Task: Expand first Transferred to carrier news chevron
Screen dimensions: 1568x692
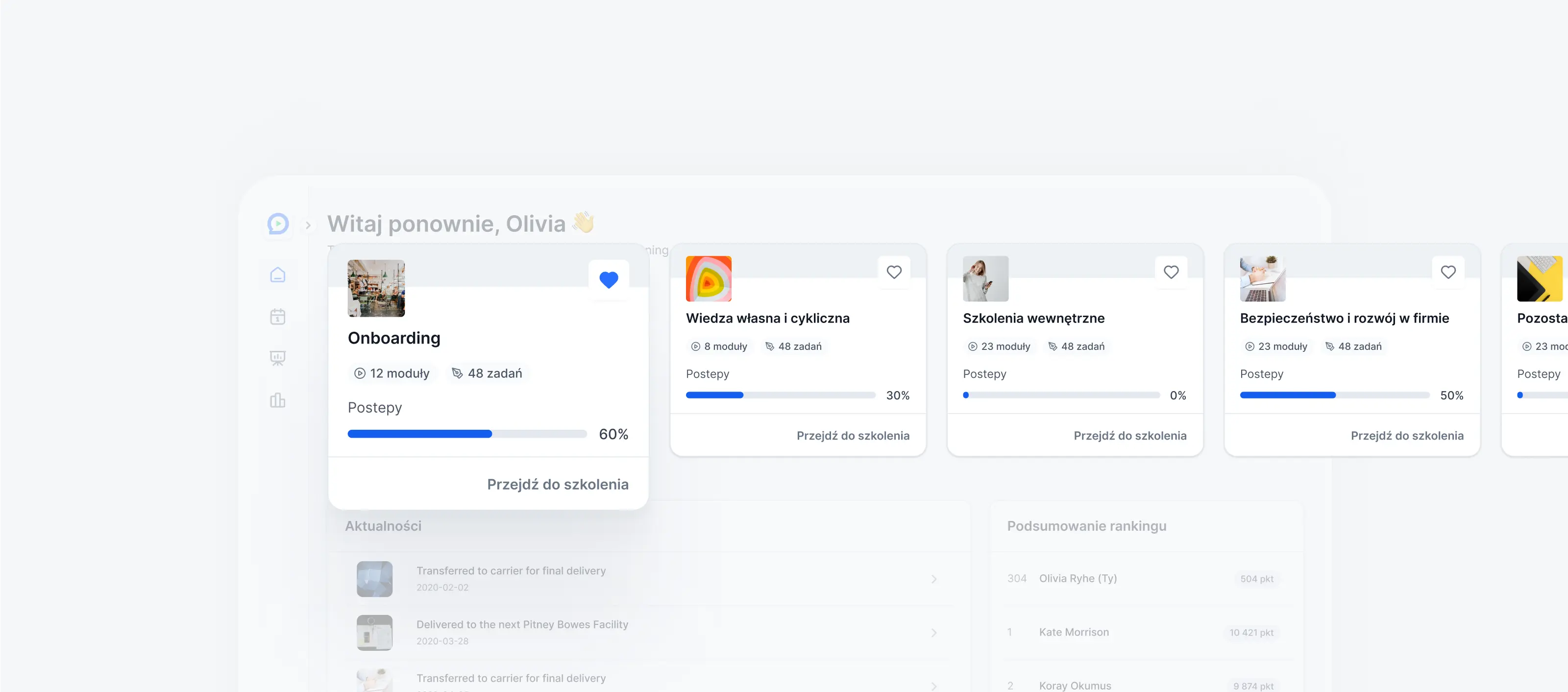Action: (x=934, y=579)
